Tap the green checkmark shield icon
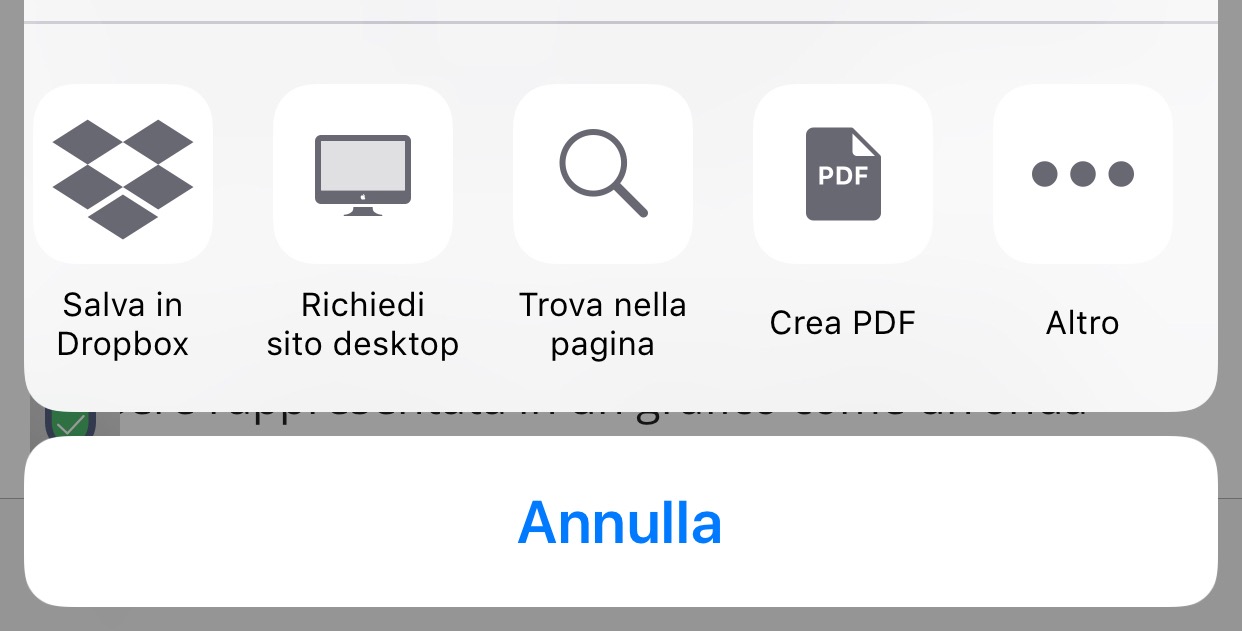This screenshot has width=1242, height=631. [x=70, y=425]
